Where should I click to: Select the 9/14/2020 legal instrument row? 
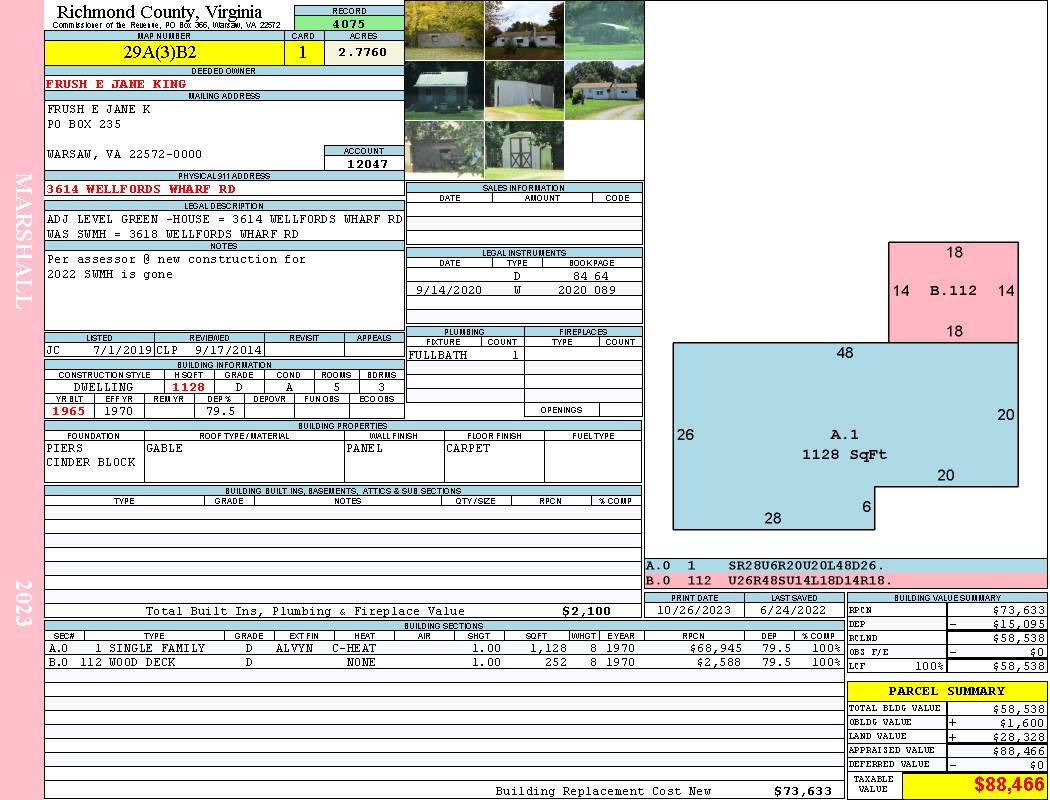pyautogui.click(x=524, y=290)
